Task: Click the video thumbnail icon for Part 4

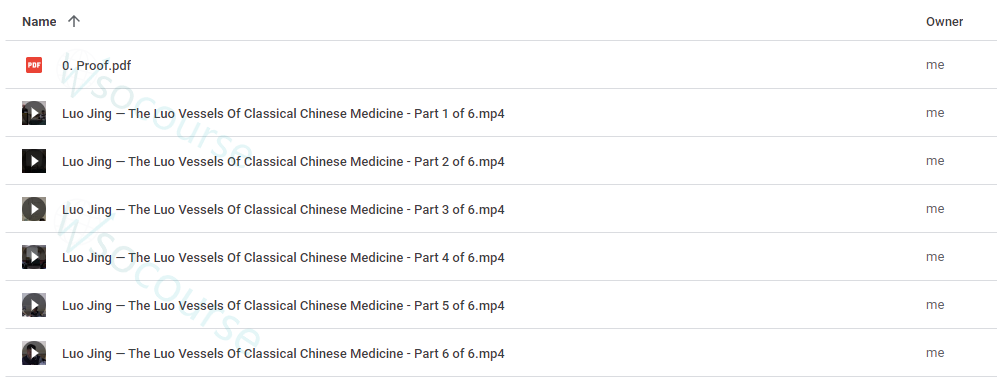Action: 34,257
